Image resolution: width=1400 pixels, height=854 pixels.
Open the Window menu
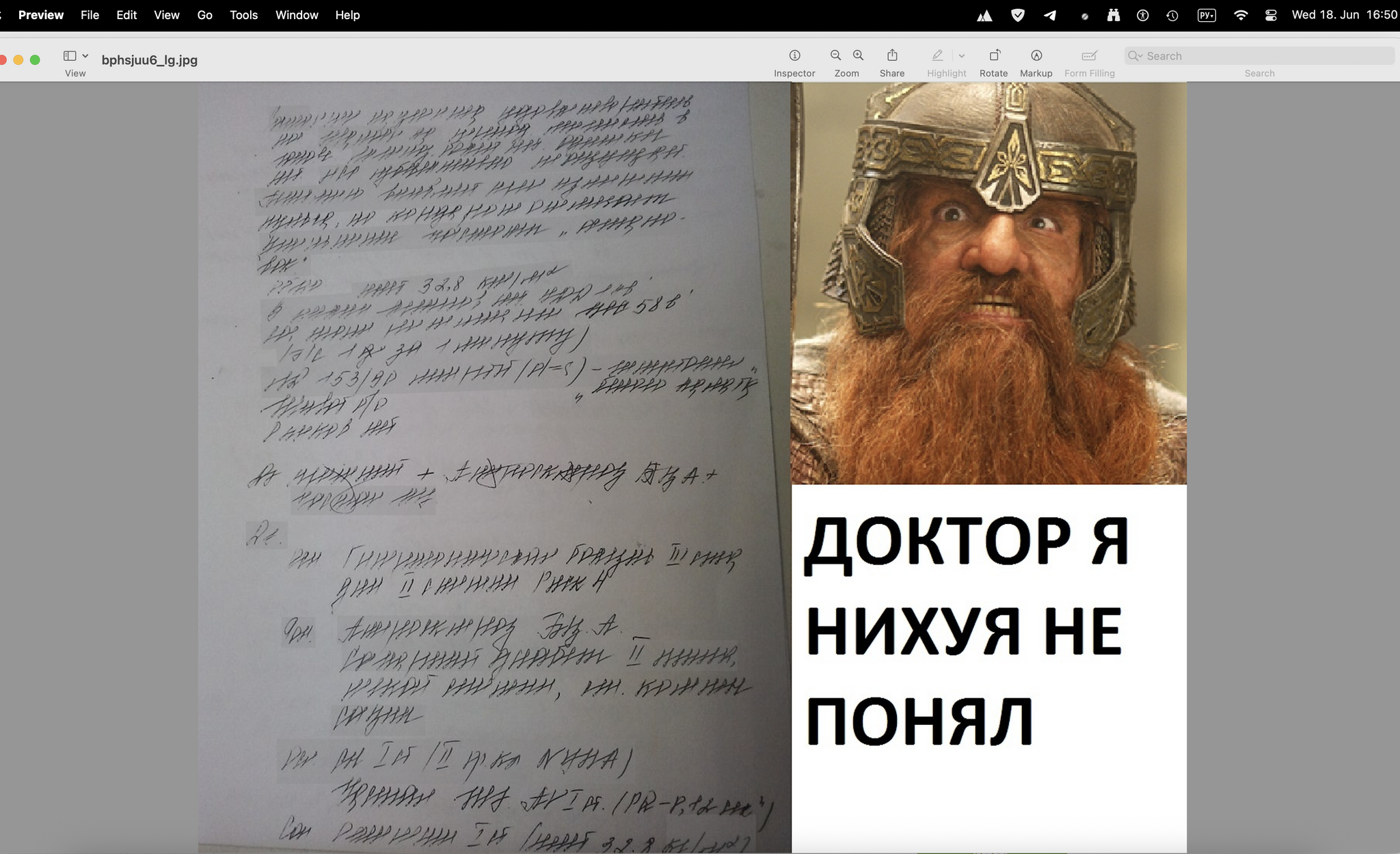(297, 15)
